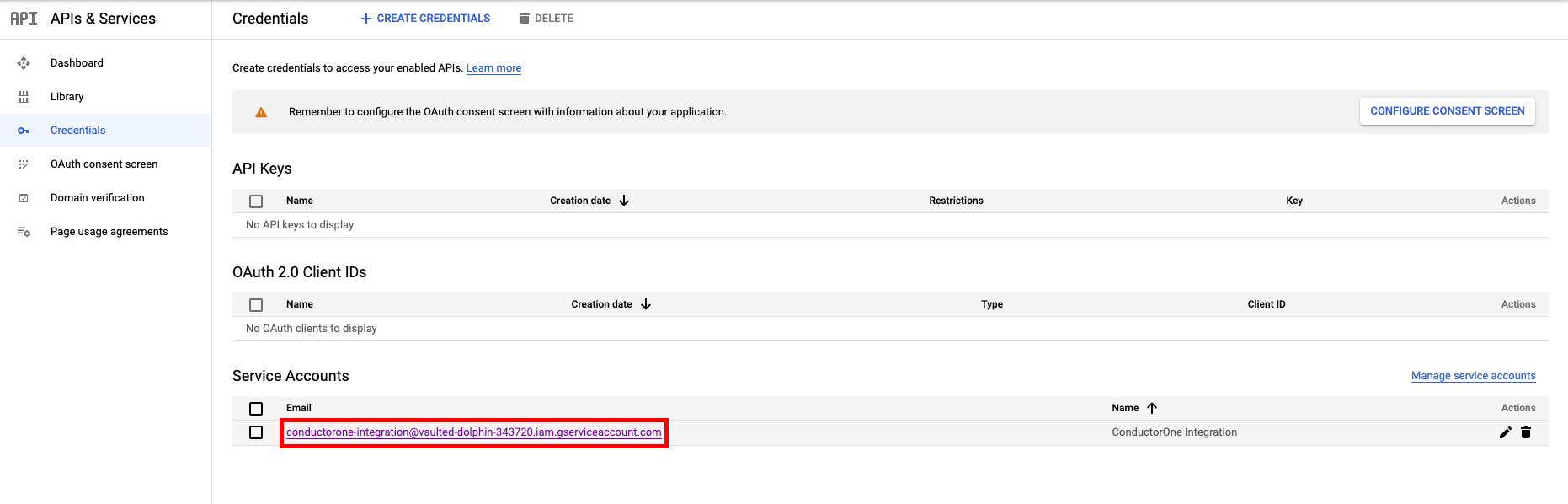Sort OAuth clients by Creation date arrow
This screenshot has height=504, width=1568.
coord(646,304)
